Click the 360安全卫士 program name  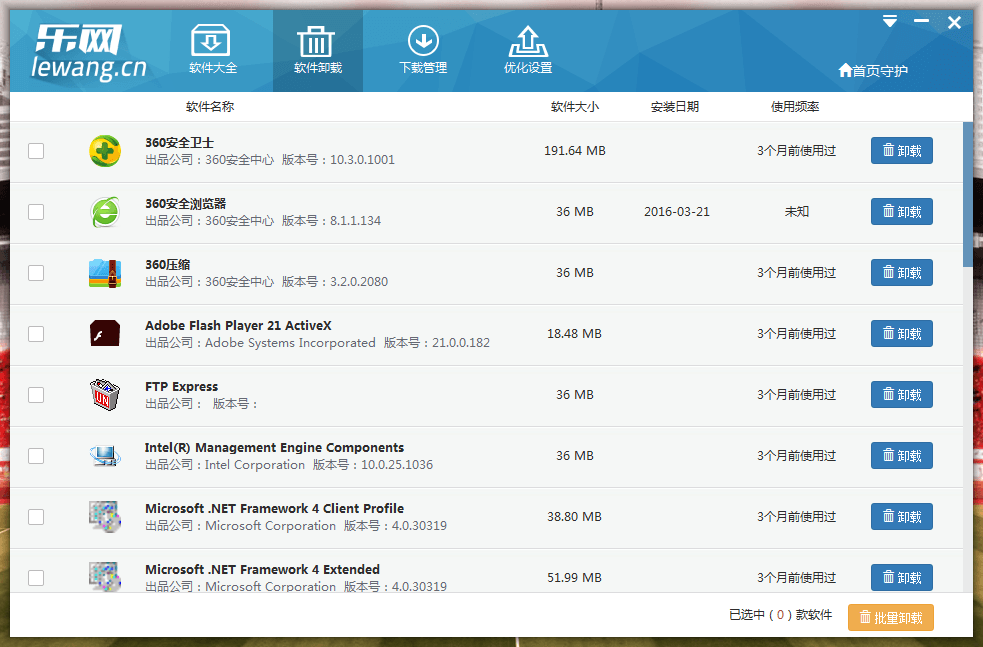[179, 143]
